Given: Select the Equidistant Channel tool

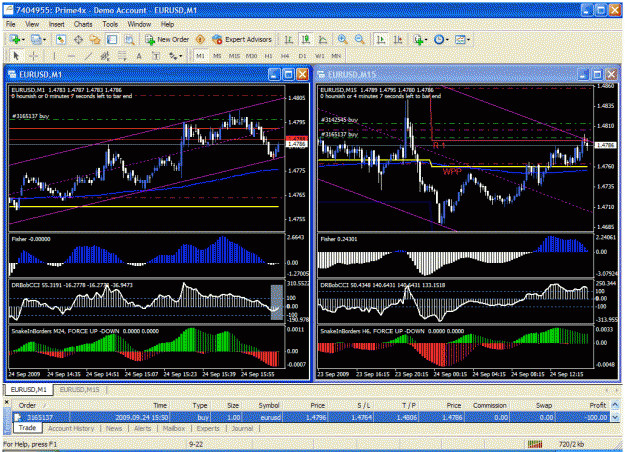Looking at the screenshot, I should [x=105, y=56].
